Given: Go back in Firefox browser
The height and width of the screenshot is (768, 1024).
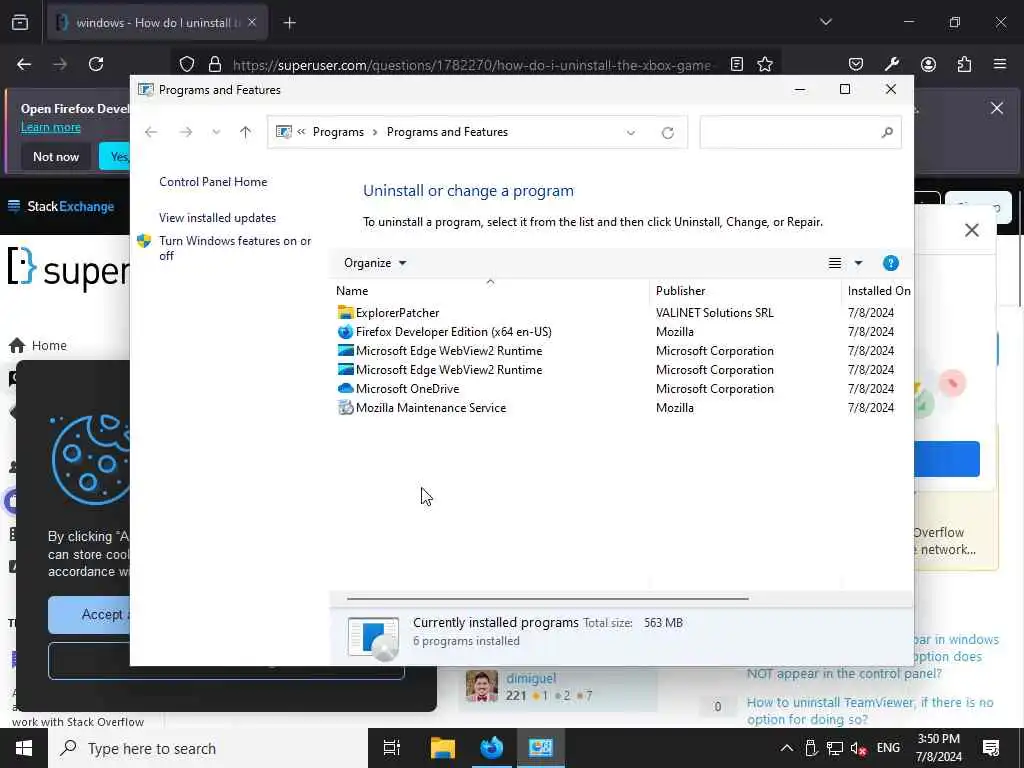Looking at the screenshot, I should 24,64.
